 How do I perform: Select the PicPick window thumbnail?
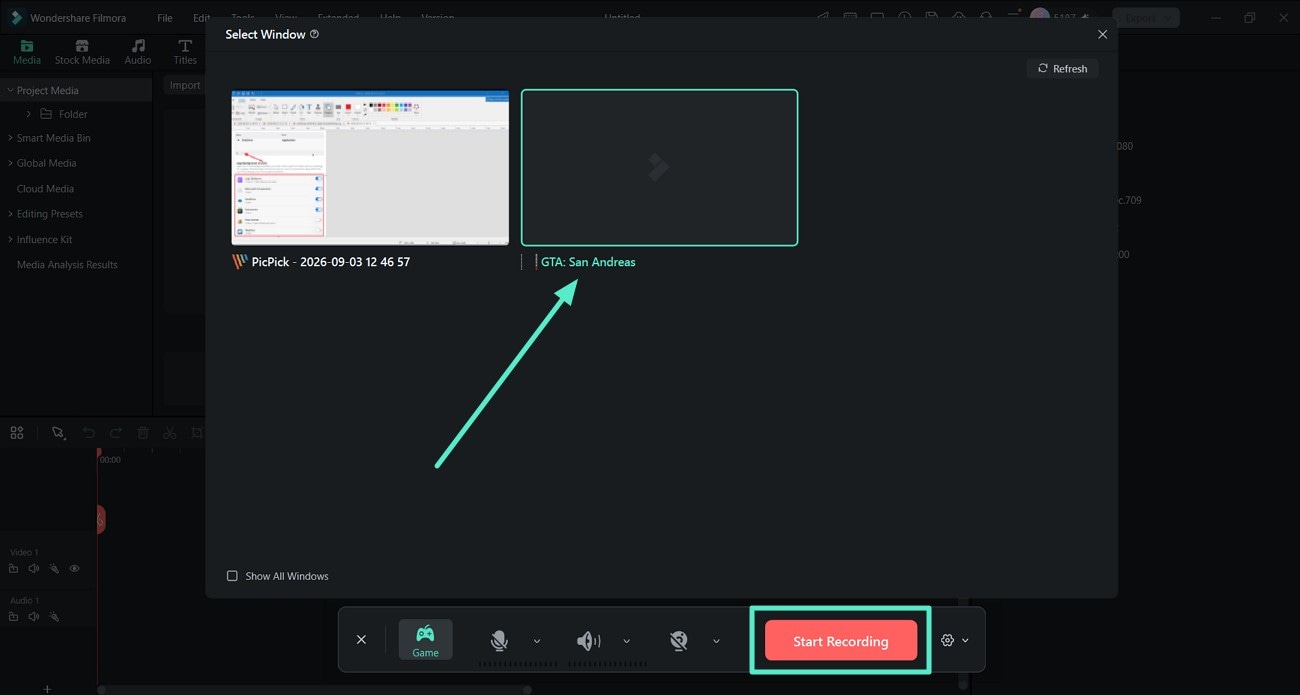370,167
